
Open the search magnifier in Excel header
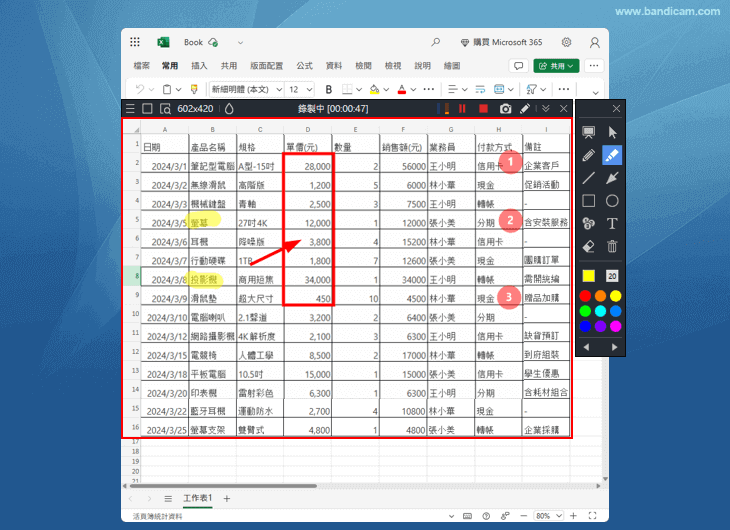(x=435, y=42)
